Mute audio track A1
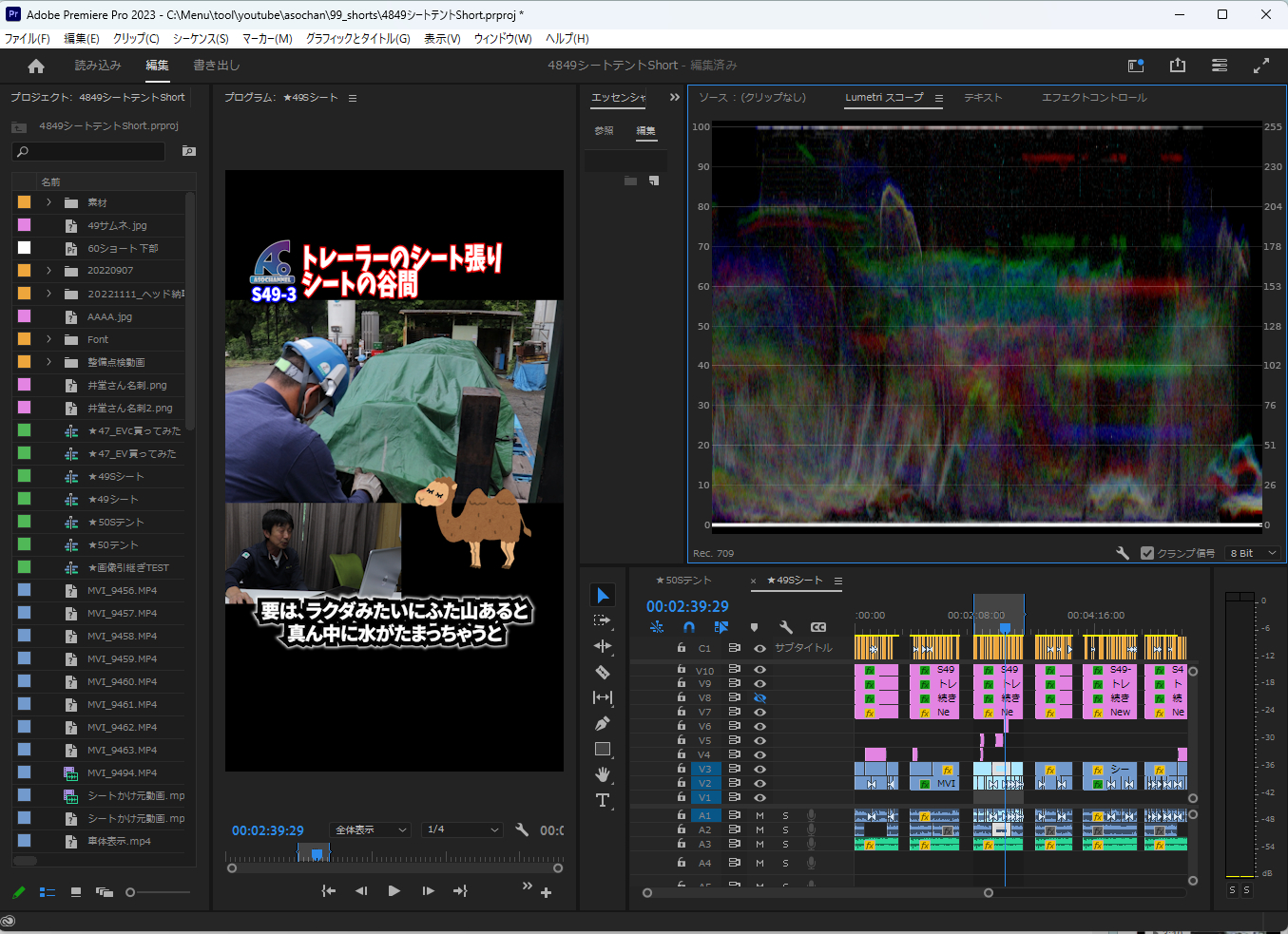This screenshot has width=1288, height=934. (759, 815)
